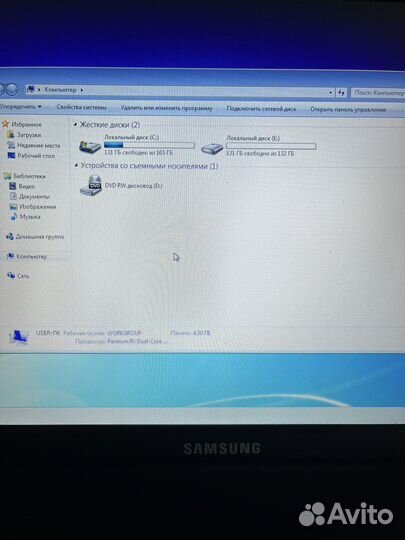Select Домашняя группа in navigation pane
This screenshot has height=540, width=405.
[x=40, y=237]
